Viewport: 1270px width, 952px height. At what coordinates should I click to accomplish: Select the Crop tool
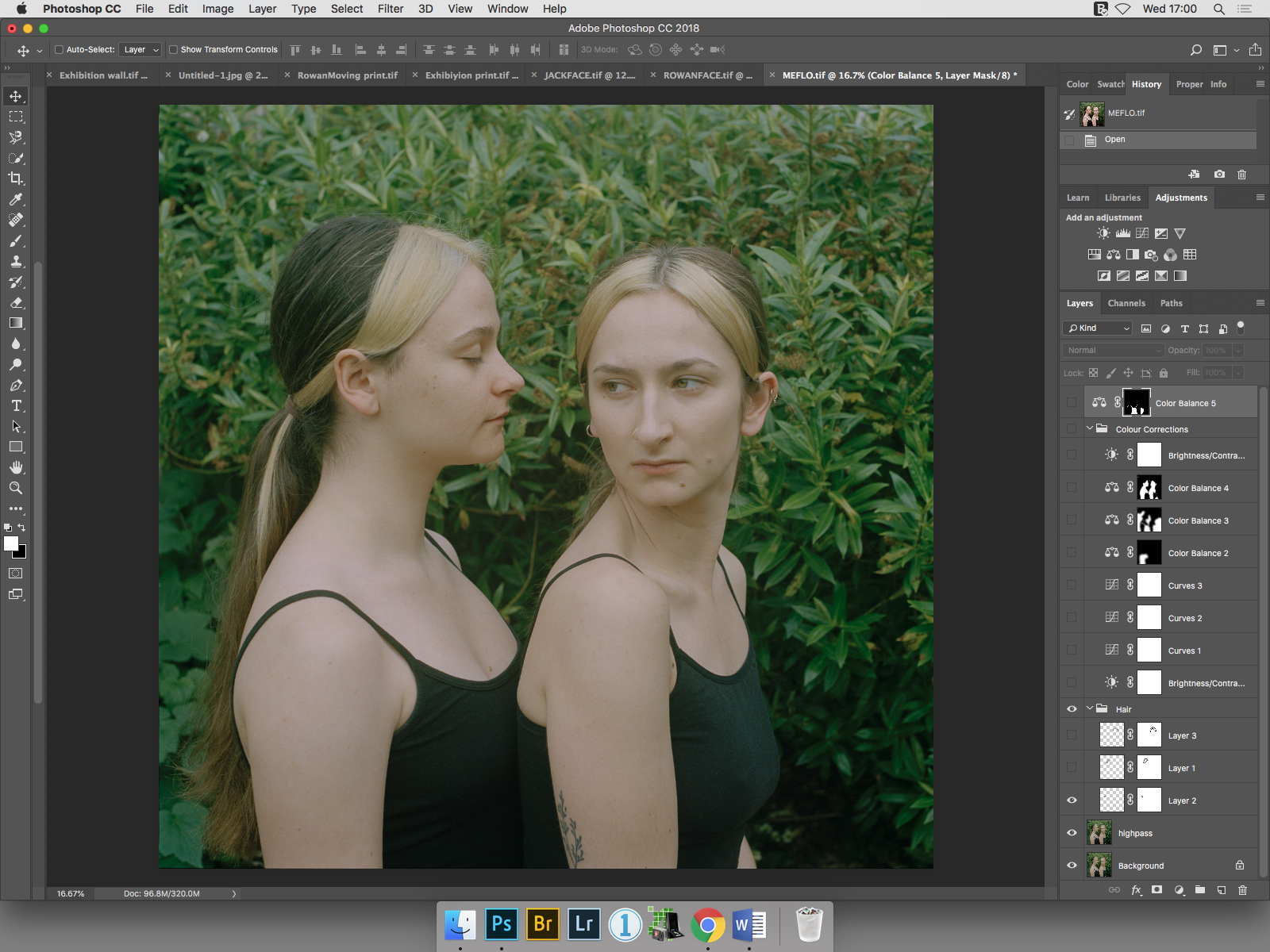(x=16, y=178)
